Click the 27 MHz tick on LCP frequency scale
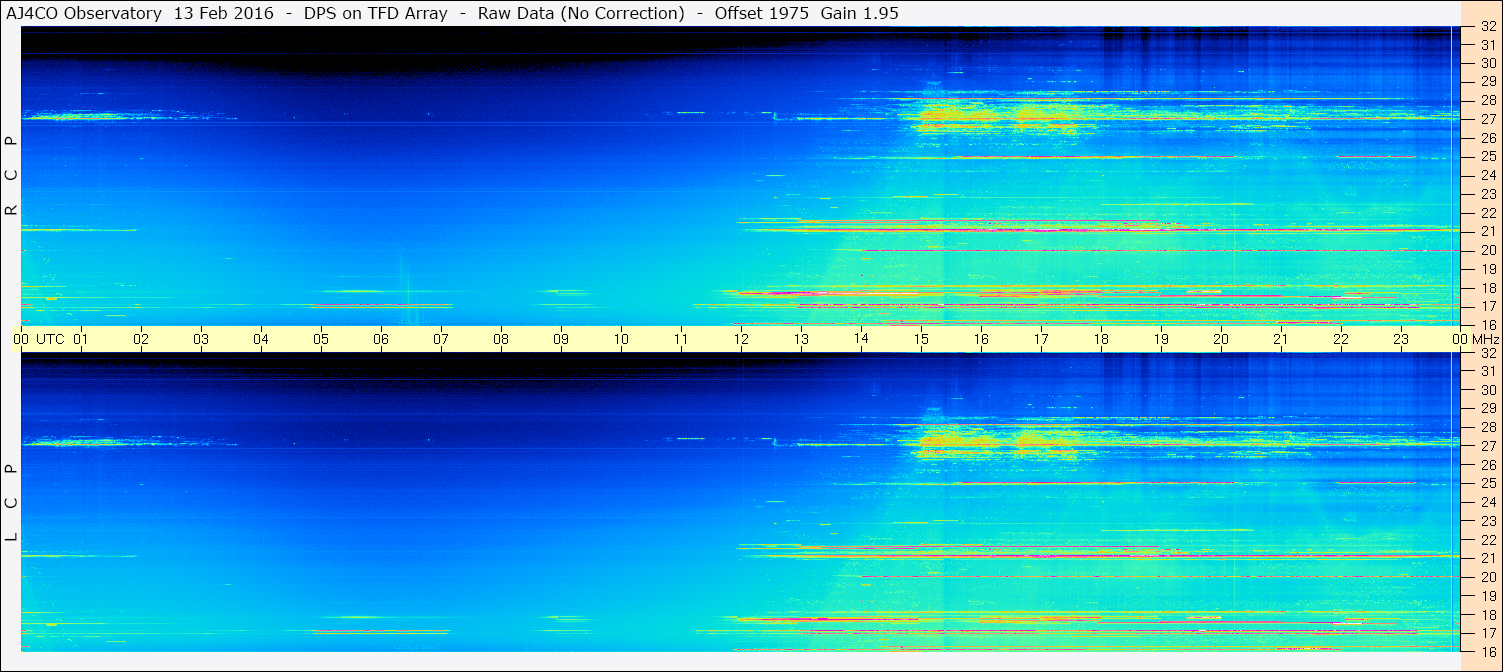This screenshot has height=672, width=1503. [1487, 446]
